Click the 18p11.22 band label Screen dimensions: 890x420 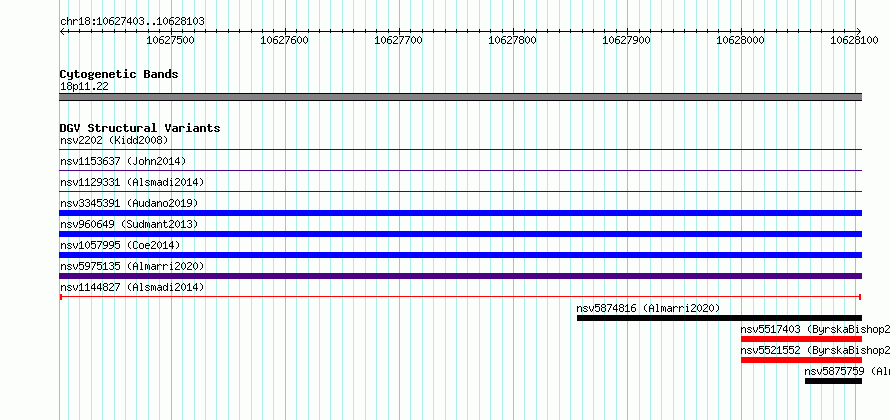[x=84, y=87]
